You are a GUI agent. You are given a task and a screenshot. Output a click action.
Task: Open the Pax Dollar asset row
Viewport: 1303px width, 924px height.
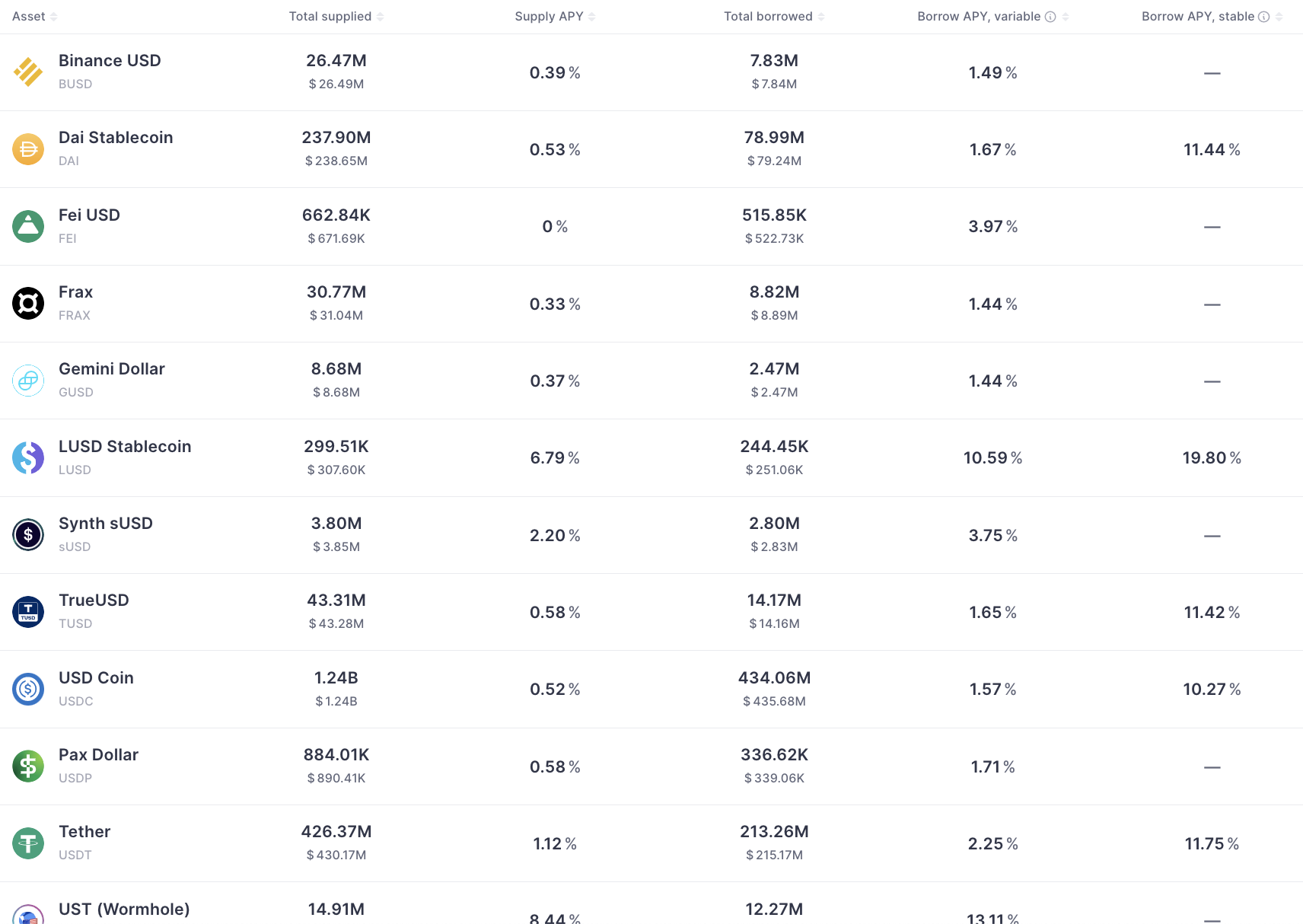pos(651,766)
